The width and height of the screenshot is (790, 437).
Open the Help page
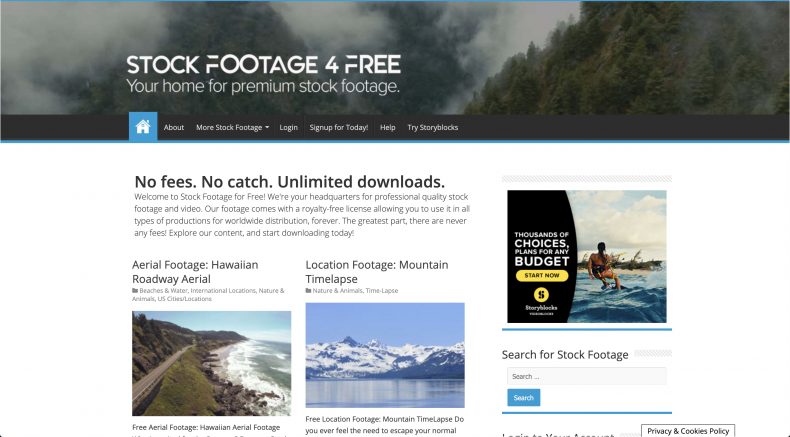tap(387, 128)
